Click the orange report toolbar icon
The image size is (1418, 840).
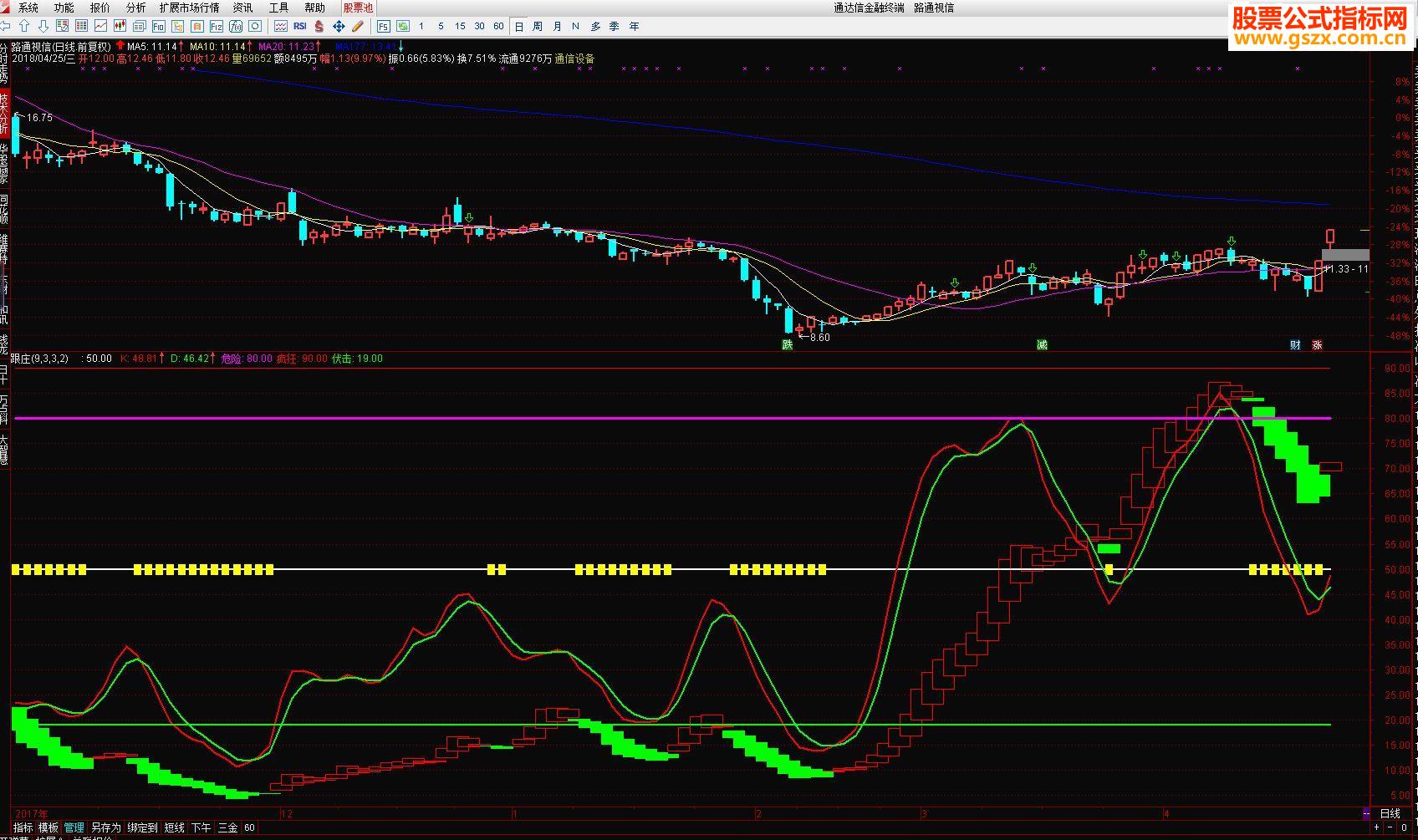[196, 26]
